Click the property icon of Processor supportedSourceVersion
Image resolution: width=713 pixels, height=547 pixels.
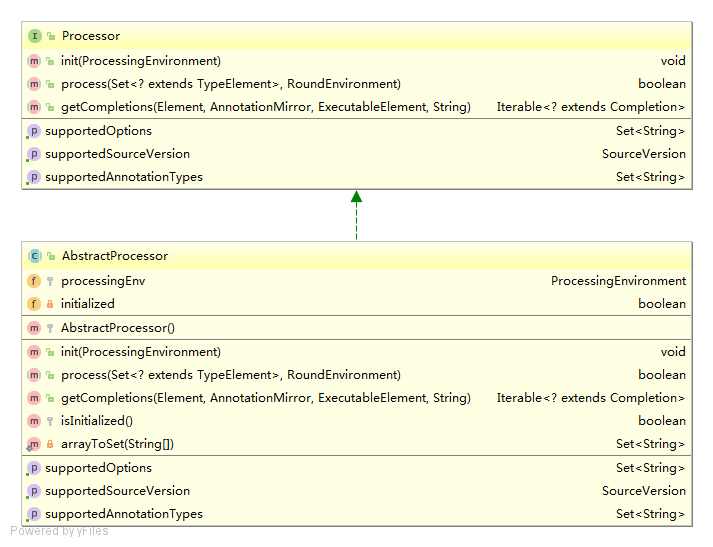click(x=34, y=154)
